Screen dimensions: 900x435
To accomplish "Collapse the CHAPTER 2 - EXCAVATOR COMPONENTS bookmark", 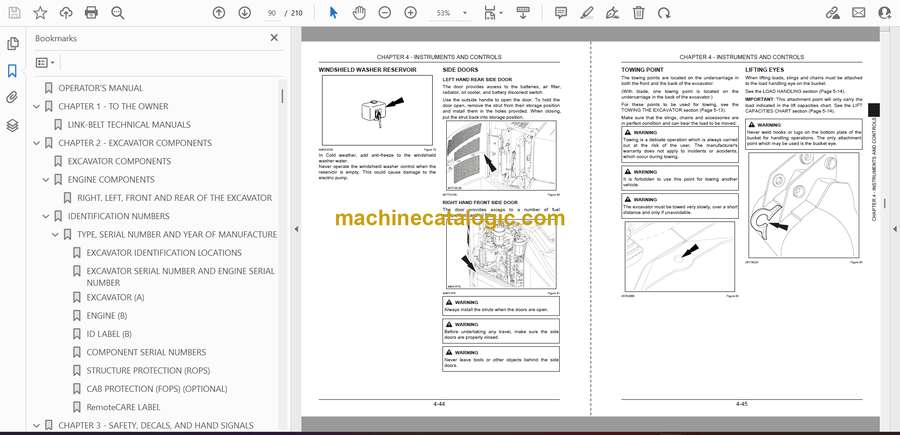I will point(37,143).
